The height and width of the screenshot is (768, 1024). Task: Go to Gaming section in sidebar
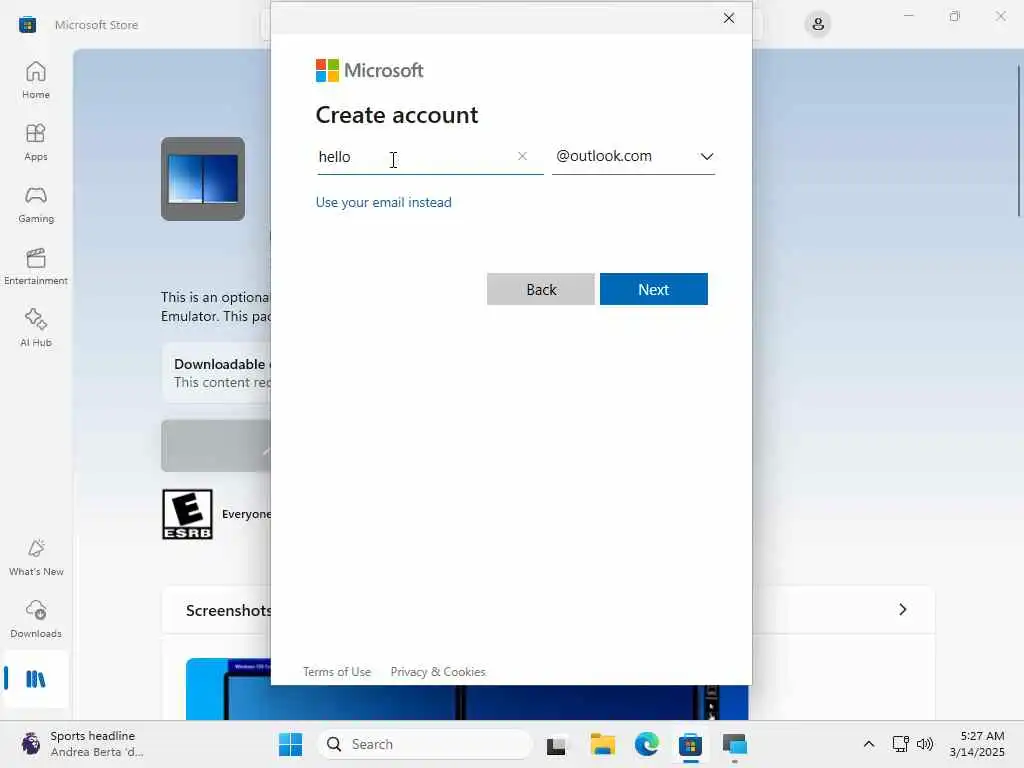[x=35, y=204]
